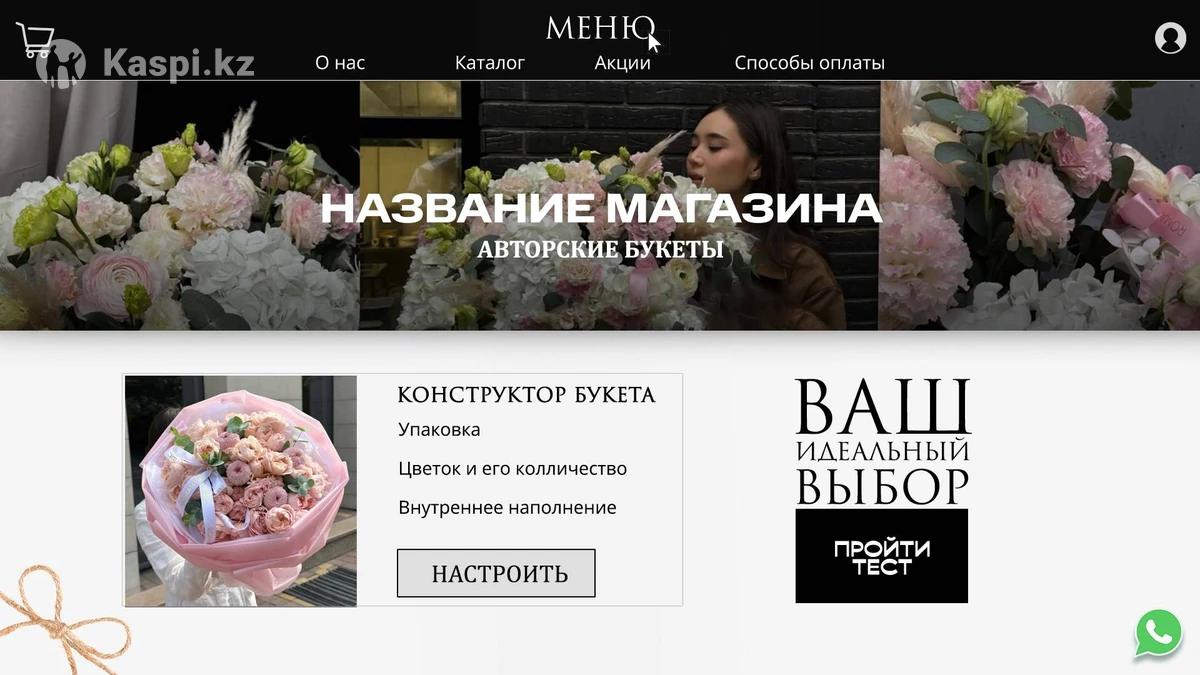Open the shopping cart icon
Image resolution: width=1200 pixels, height=675 pixels.
[x=35, y=39]
